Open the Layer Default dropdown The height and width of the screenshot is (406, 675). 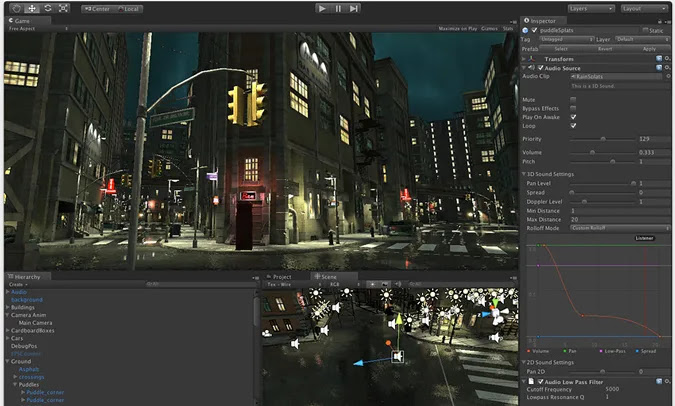pos(642,39)
